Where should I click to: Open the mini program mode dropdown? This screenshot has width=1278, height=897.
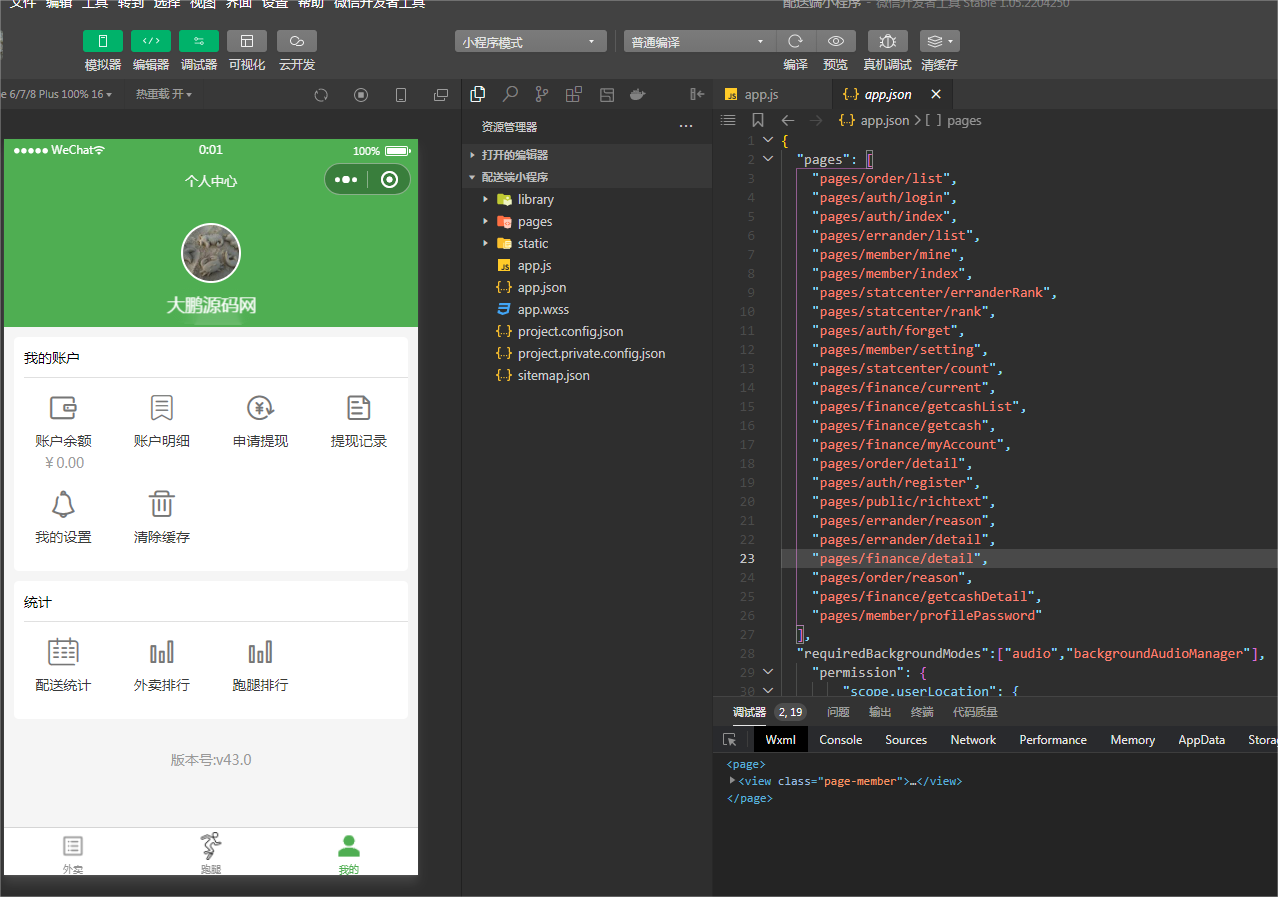[530, 42]
